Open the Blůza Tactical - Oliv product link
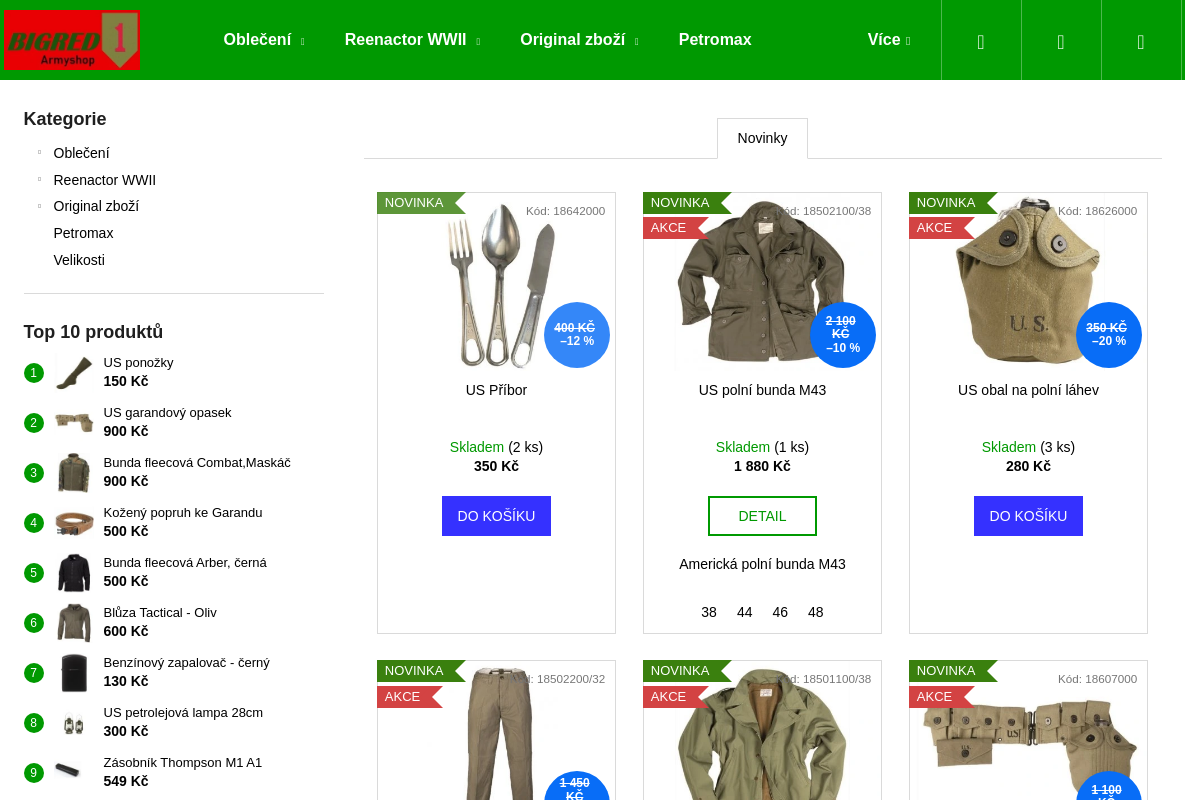Screen dimensions: 1200x800 tap(160, 613)
